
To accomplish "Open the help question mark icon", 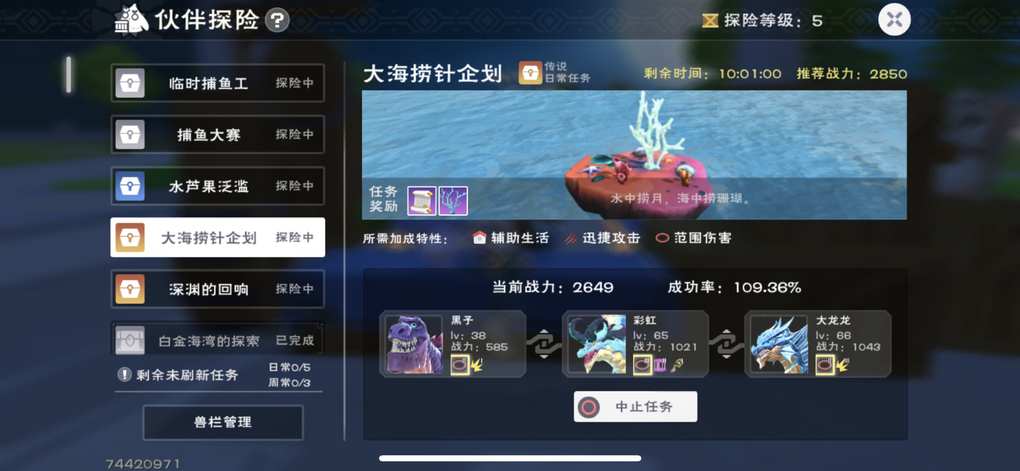I will coord(278,20).
